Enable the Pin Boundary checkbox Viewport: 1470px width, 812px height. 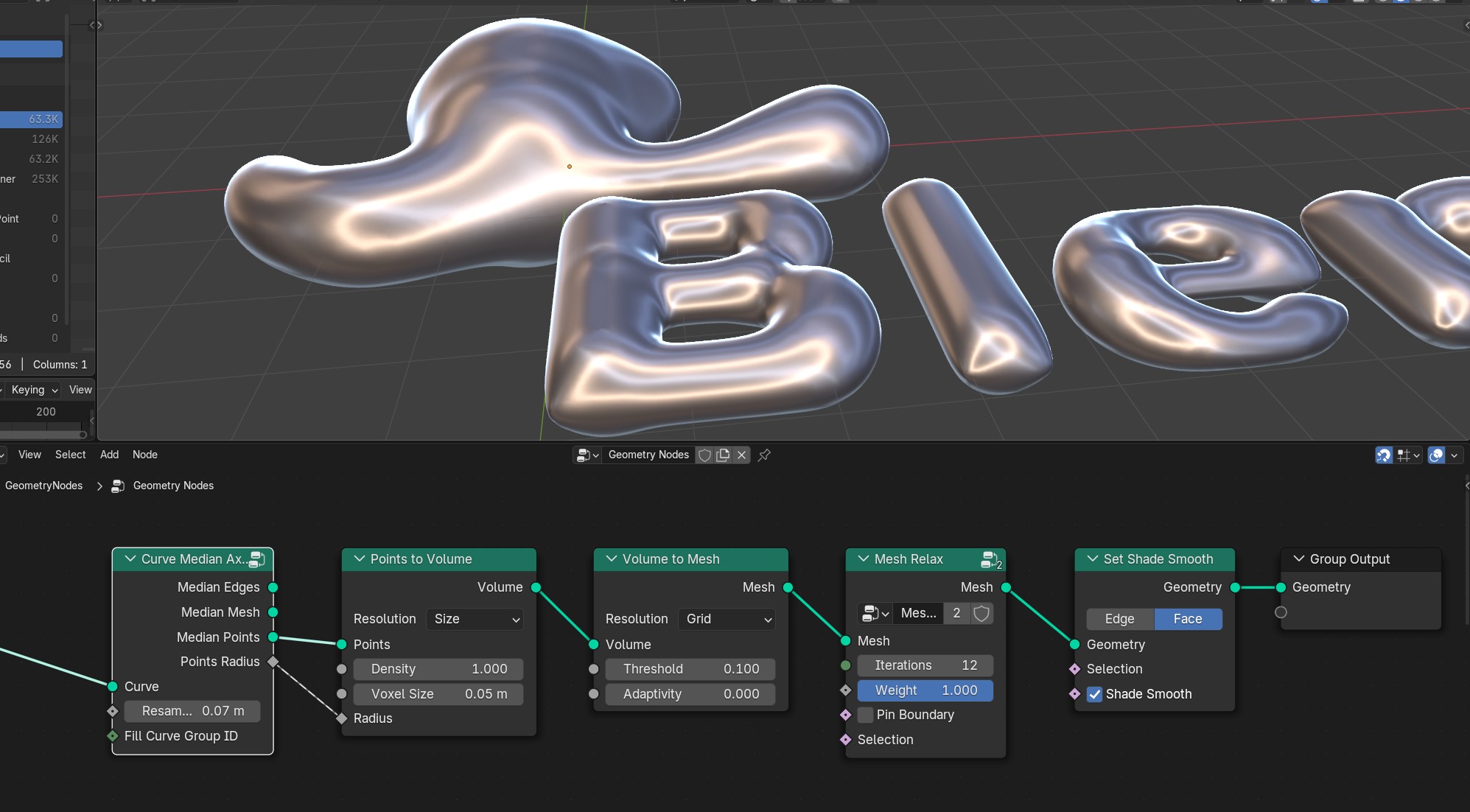866,715
